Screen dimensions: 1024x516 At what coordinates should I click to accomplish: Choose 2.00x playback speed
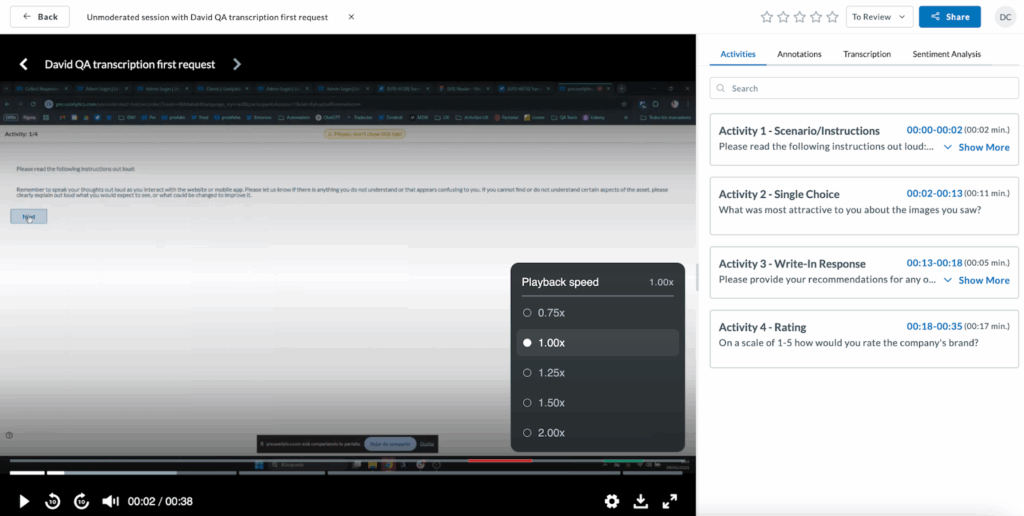tap(550, 433)
